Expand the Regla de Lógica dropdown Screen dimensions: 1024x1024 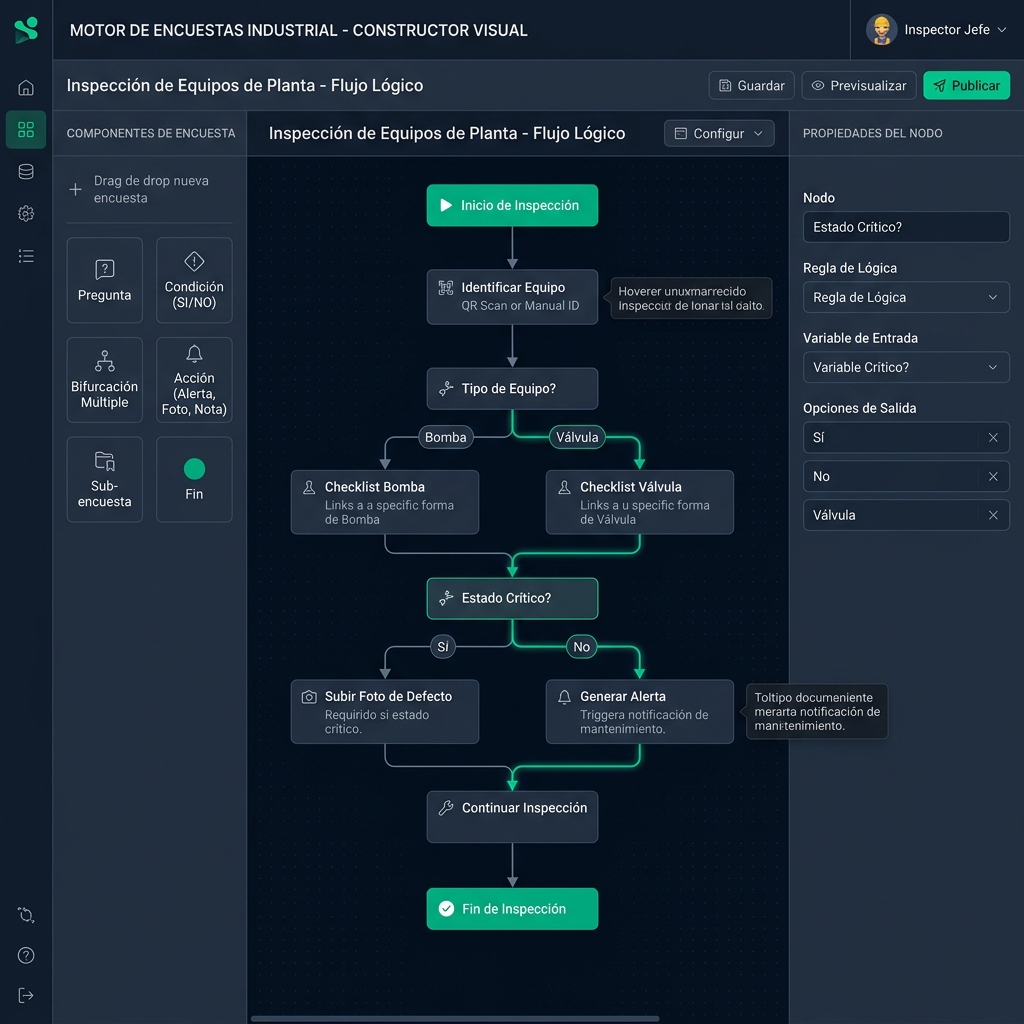906,297
